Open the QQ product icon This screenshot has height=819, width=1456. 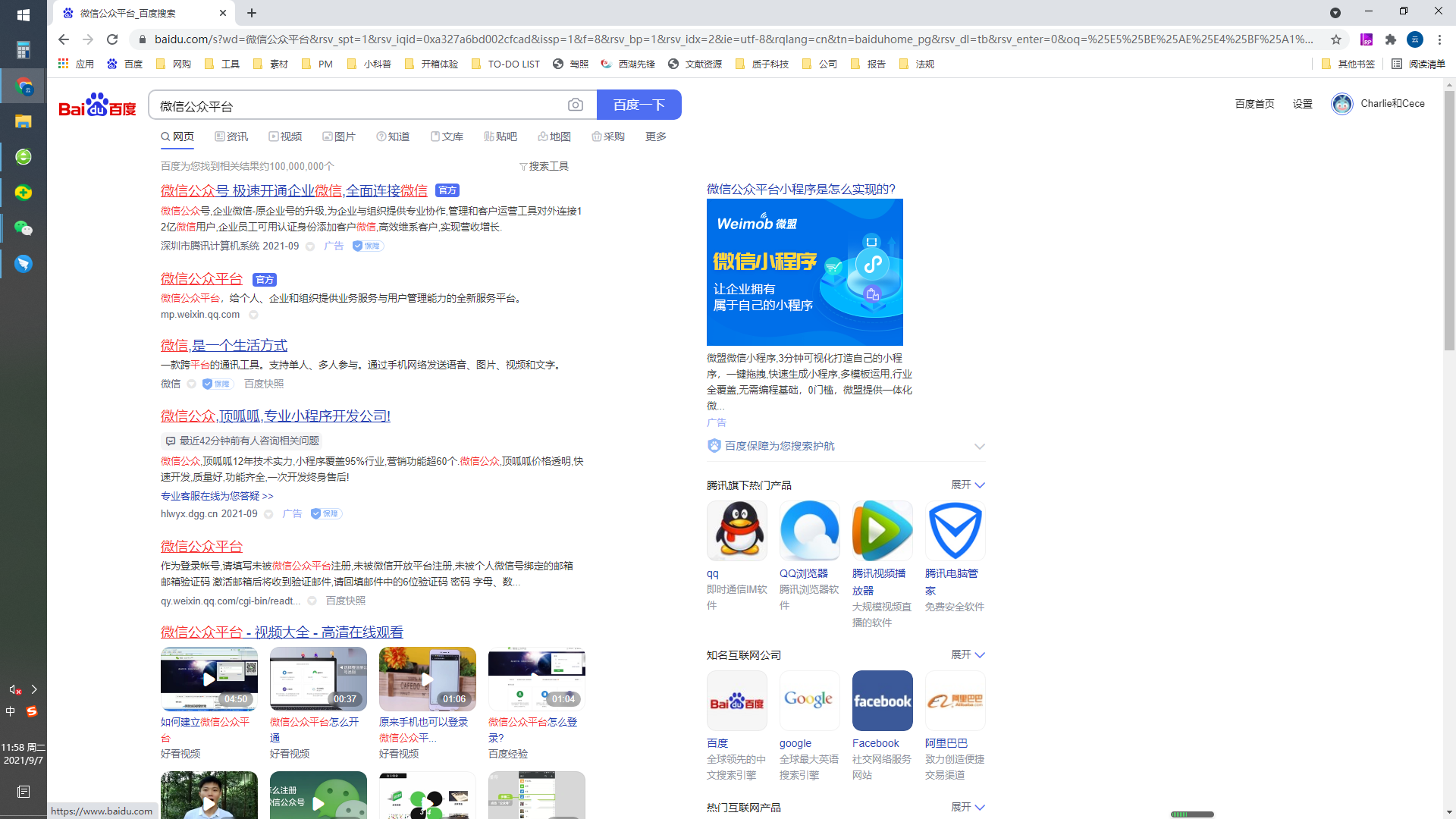[736, 530]
